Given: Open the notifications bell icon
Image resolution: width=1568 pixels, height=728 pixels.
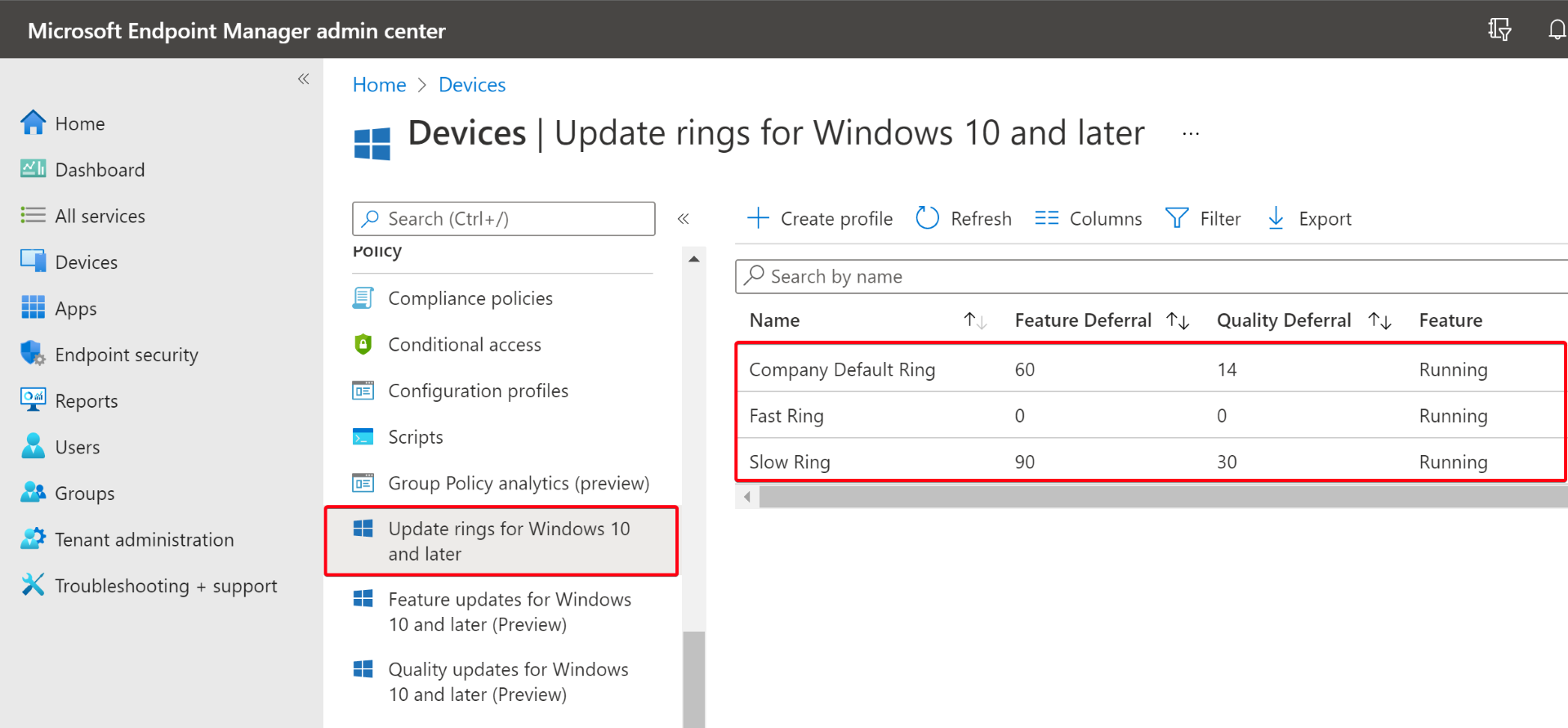Looking at the screenshot, I should tap(1557, 29).
